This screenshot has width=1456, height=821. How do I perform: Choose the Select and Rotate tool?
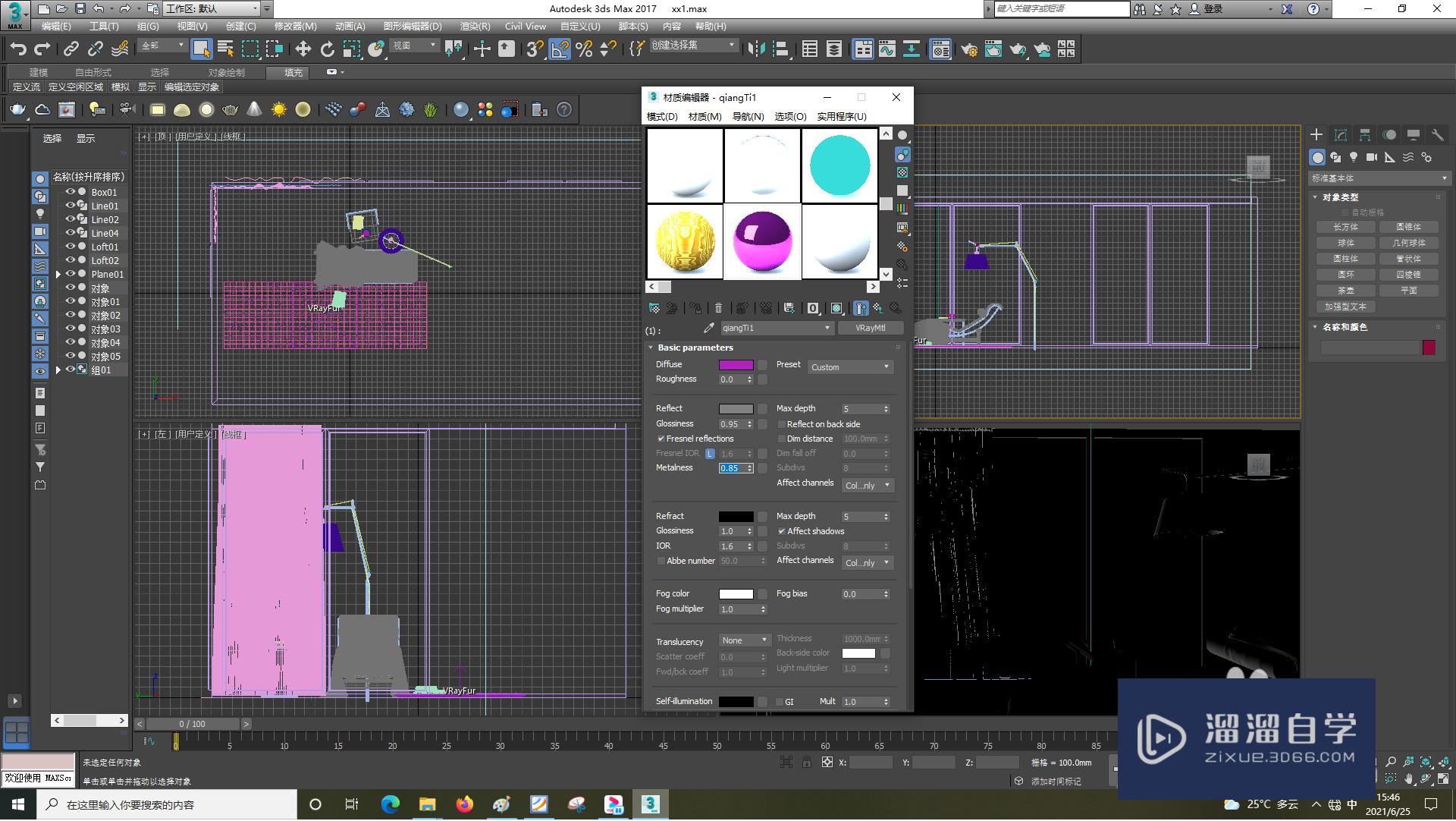327,49
